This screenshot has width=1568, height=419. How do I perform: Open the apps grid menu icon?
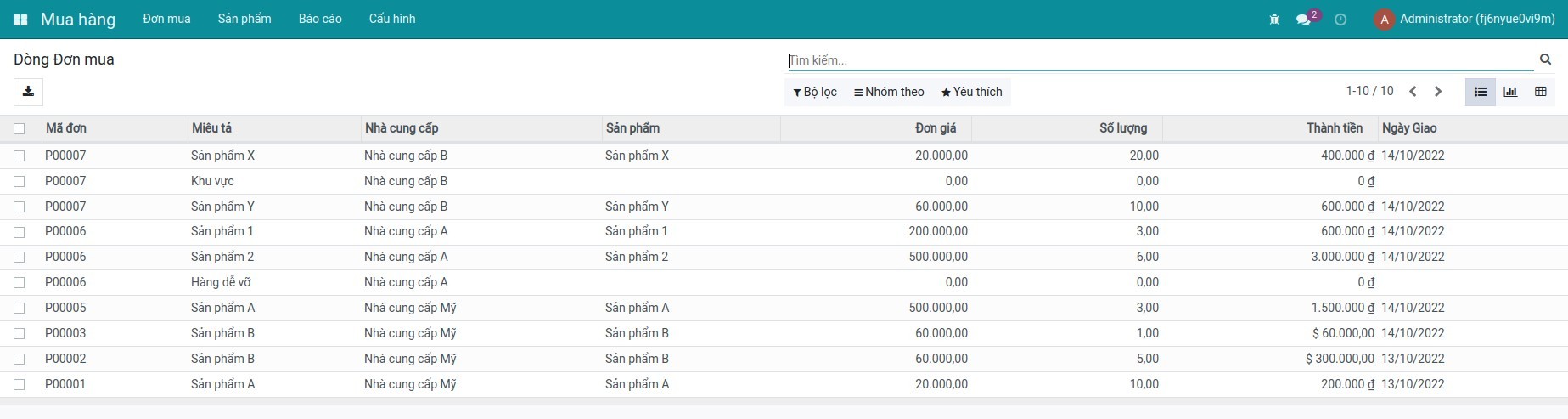pos(20,20)
